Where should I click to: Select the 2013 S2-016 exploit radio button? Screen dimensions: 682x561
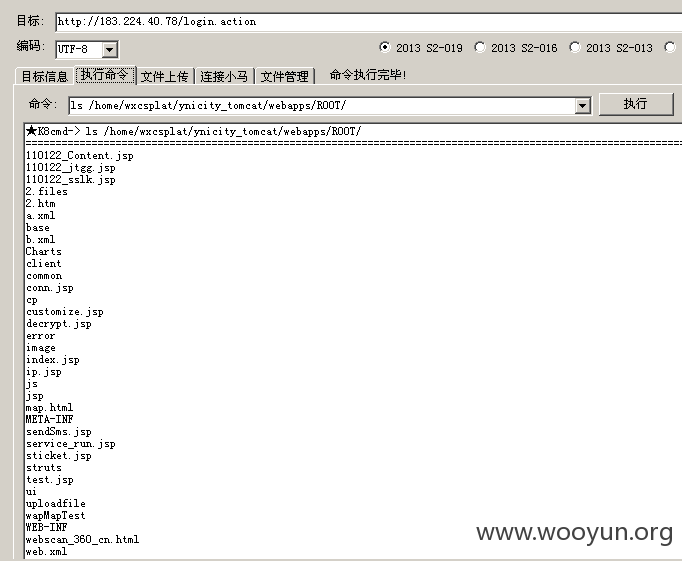pyautogui.click(x=480, y=47)
